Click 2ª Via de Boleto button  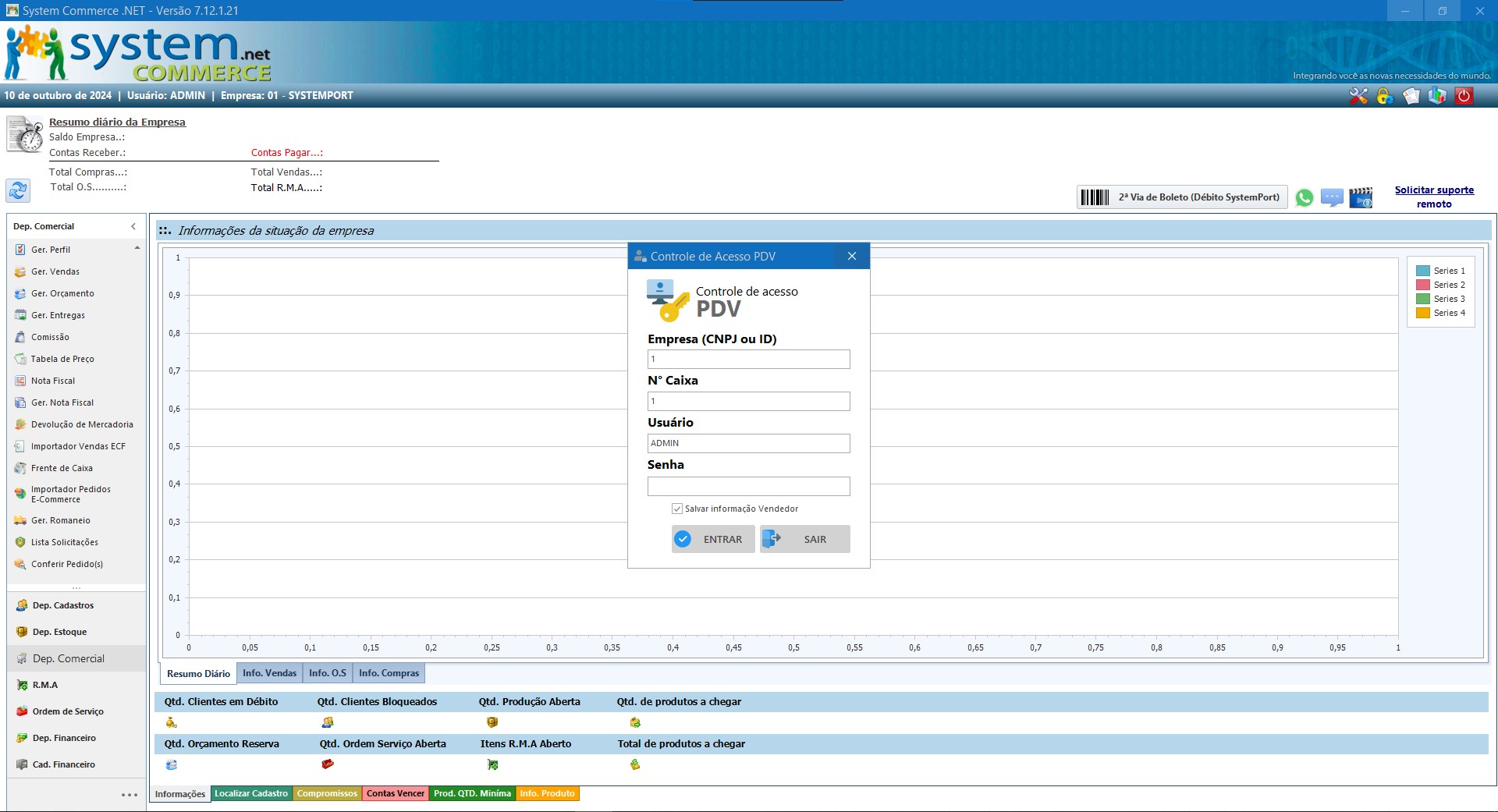coord(1181,197)
